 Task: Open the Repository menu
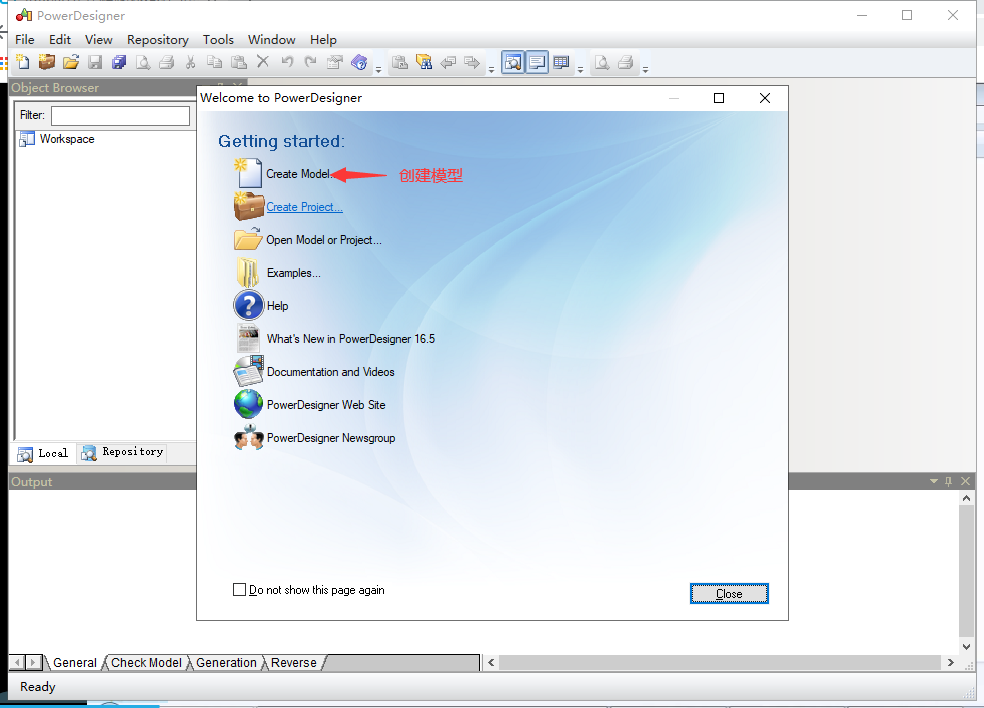click(158, 40)
